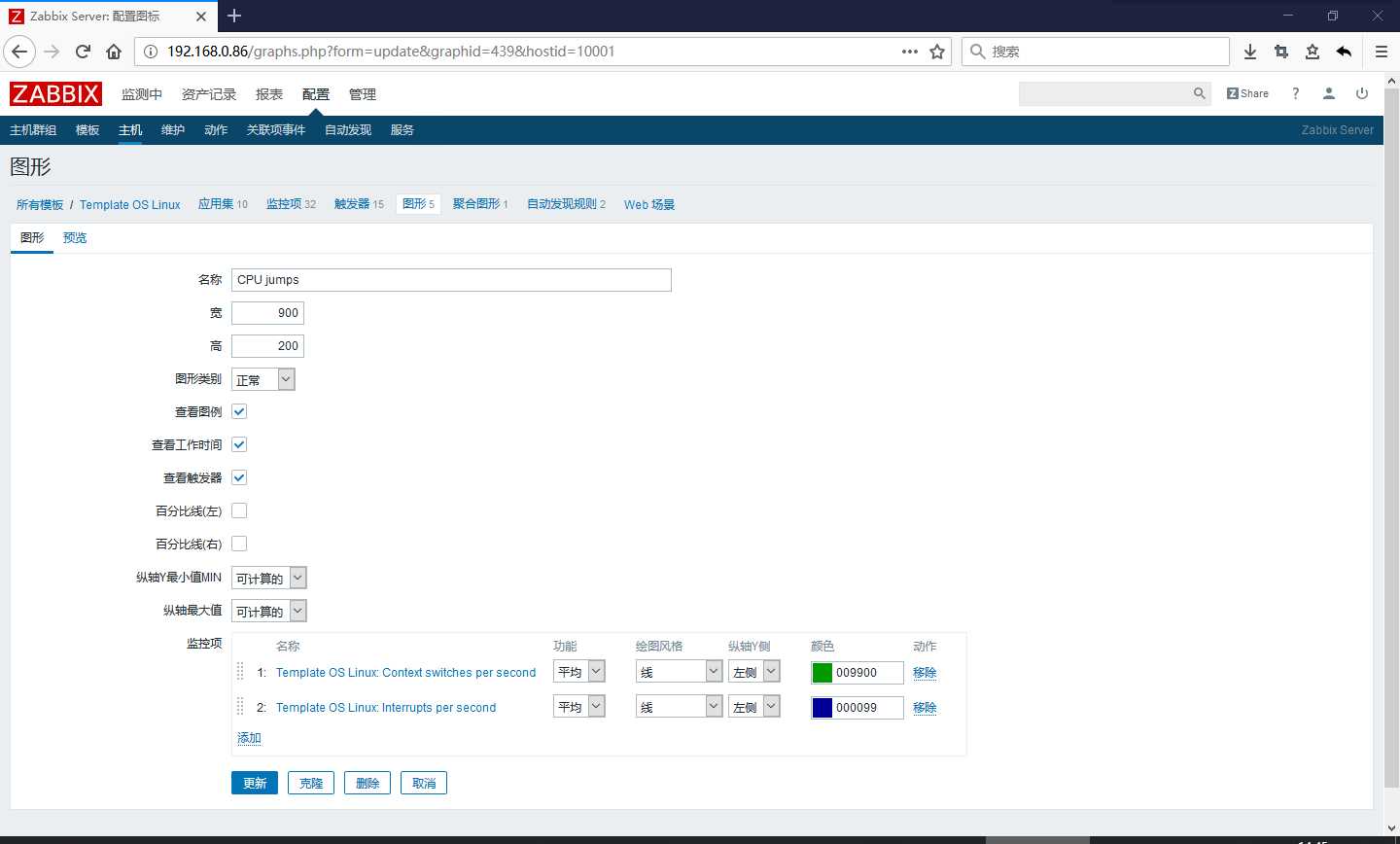This screenshot has width=1400, height=844.
Task: Open a new browser tab with plus icon
Action: [234, 16]
